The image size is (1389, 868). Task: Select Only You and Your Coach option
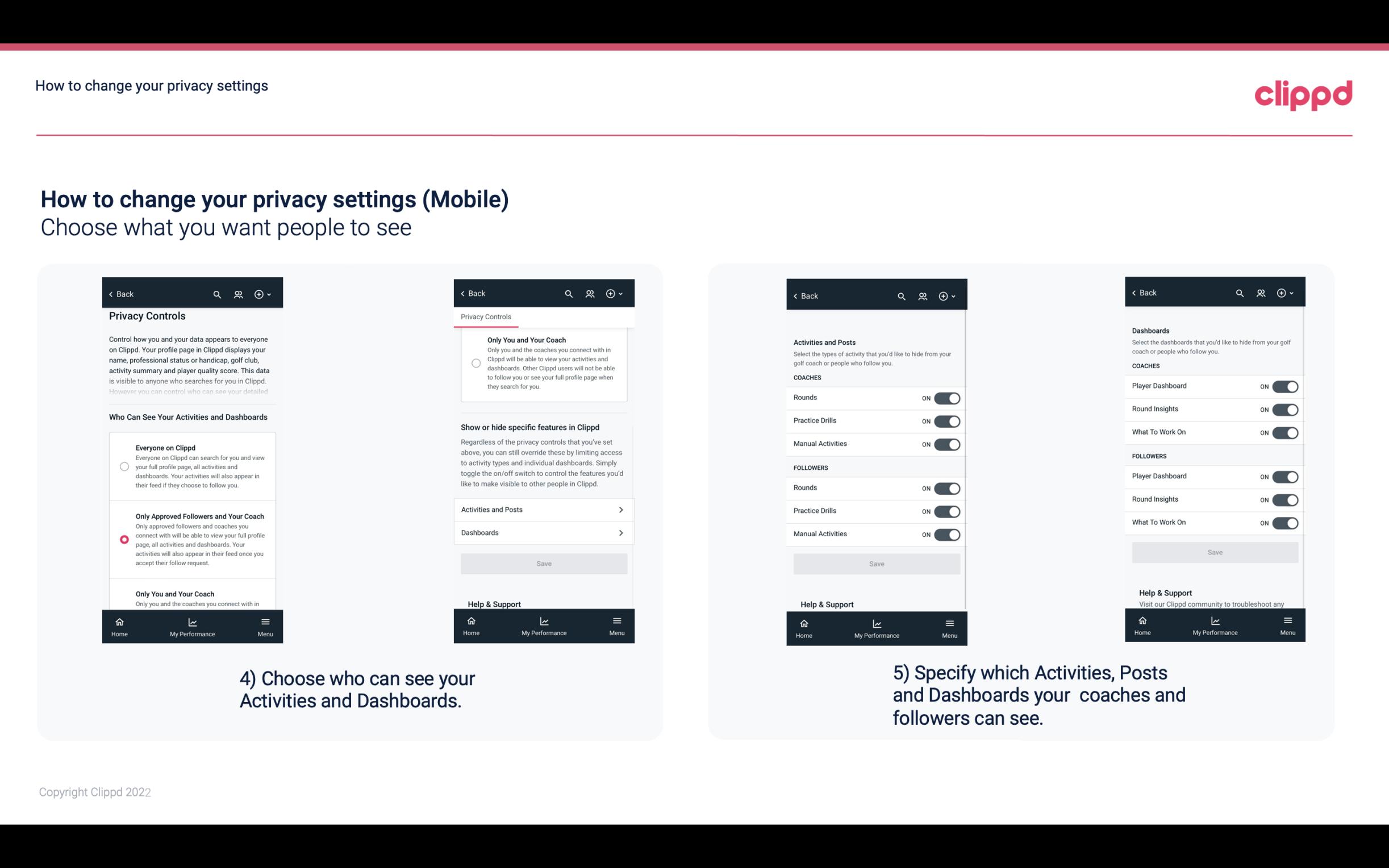122,598
